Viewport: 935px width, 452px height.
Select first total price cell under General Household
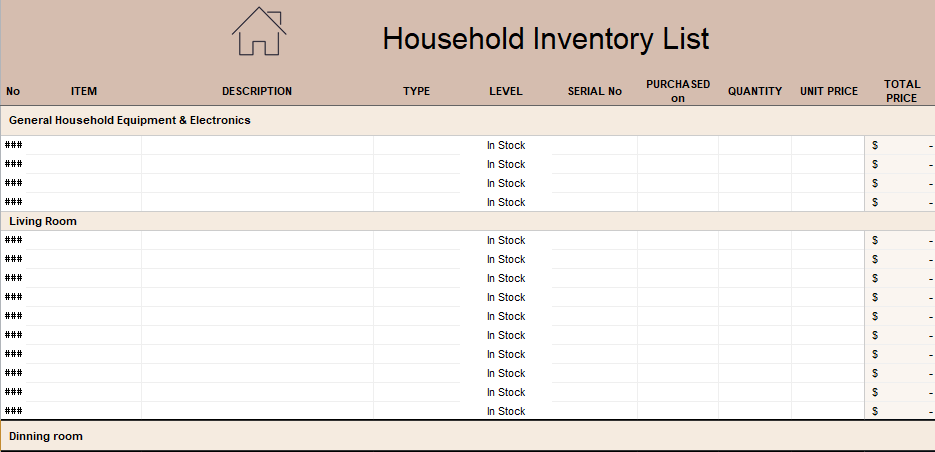click(900, 145)
